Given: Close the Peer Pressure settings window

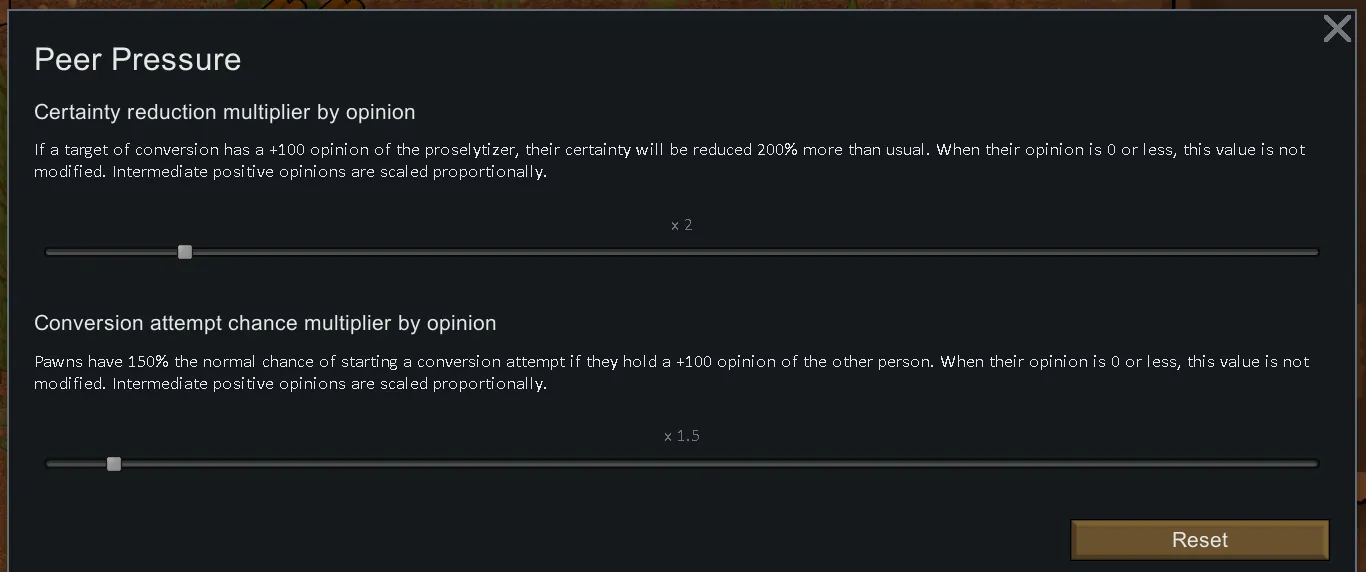Looking at the screenshot, I should 1337,28.
